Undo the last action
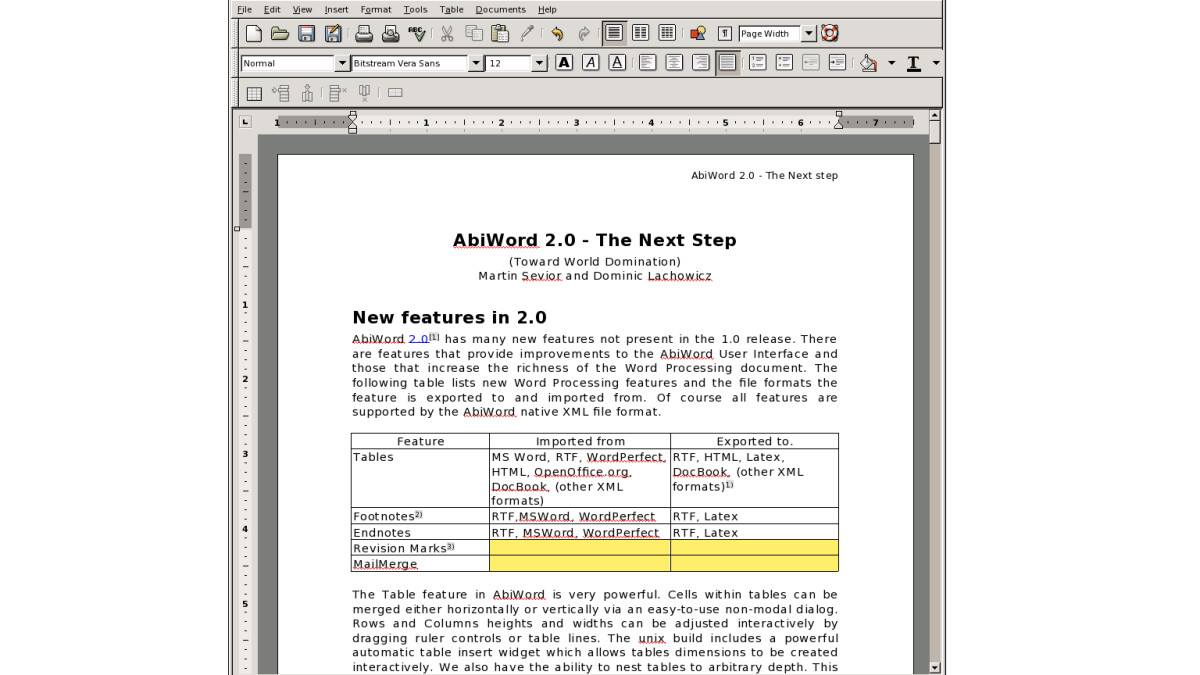1200x675 pixels. (557, 34)
